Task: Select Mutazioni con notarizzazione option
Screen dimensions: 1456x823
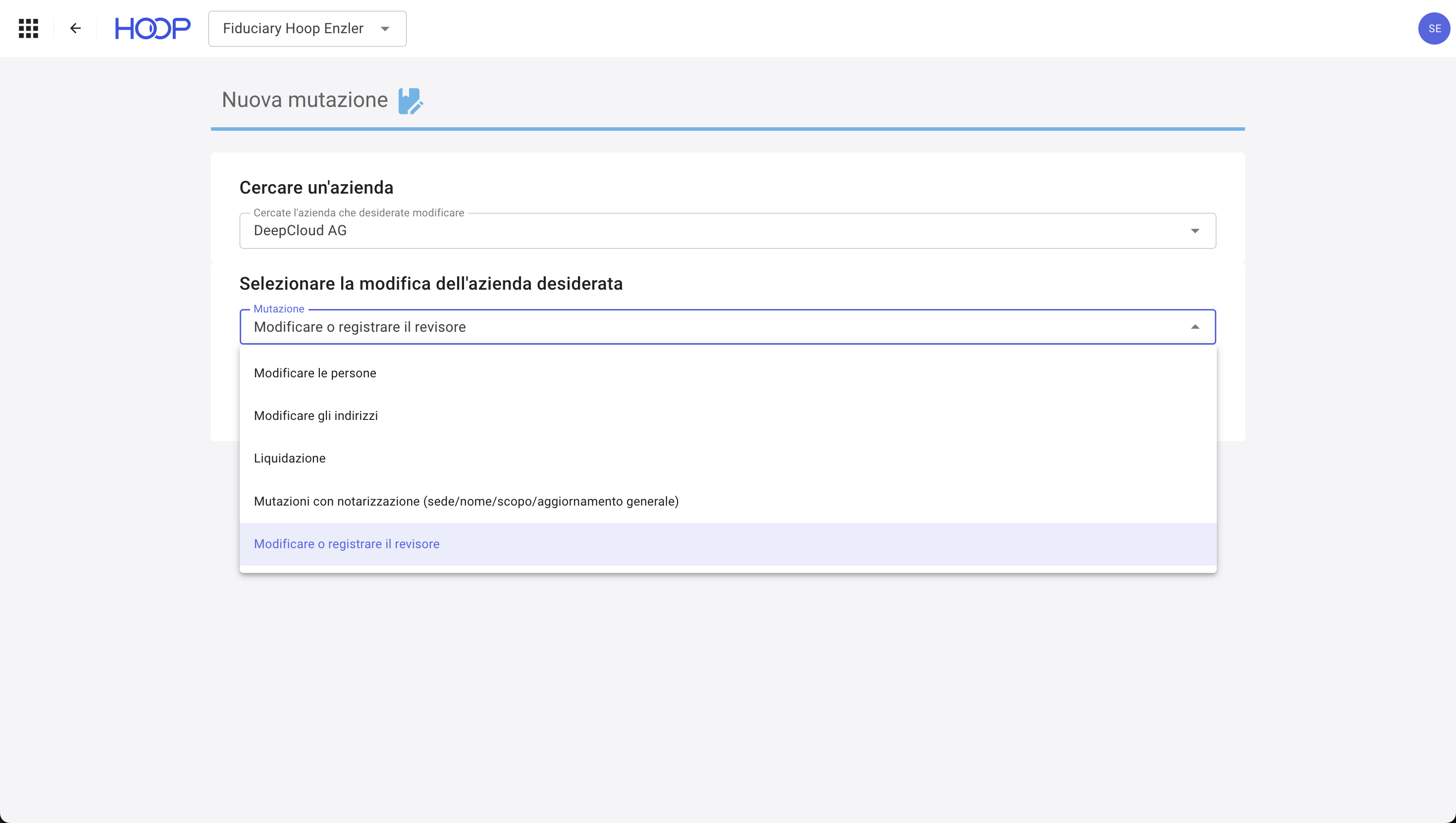Action: point(467,501)
